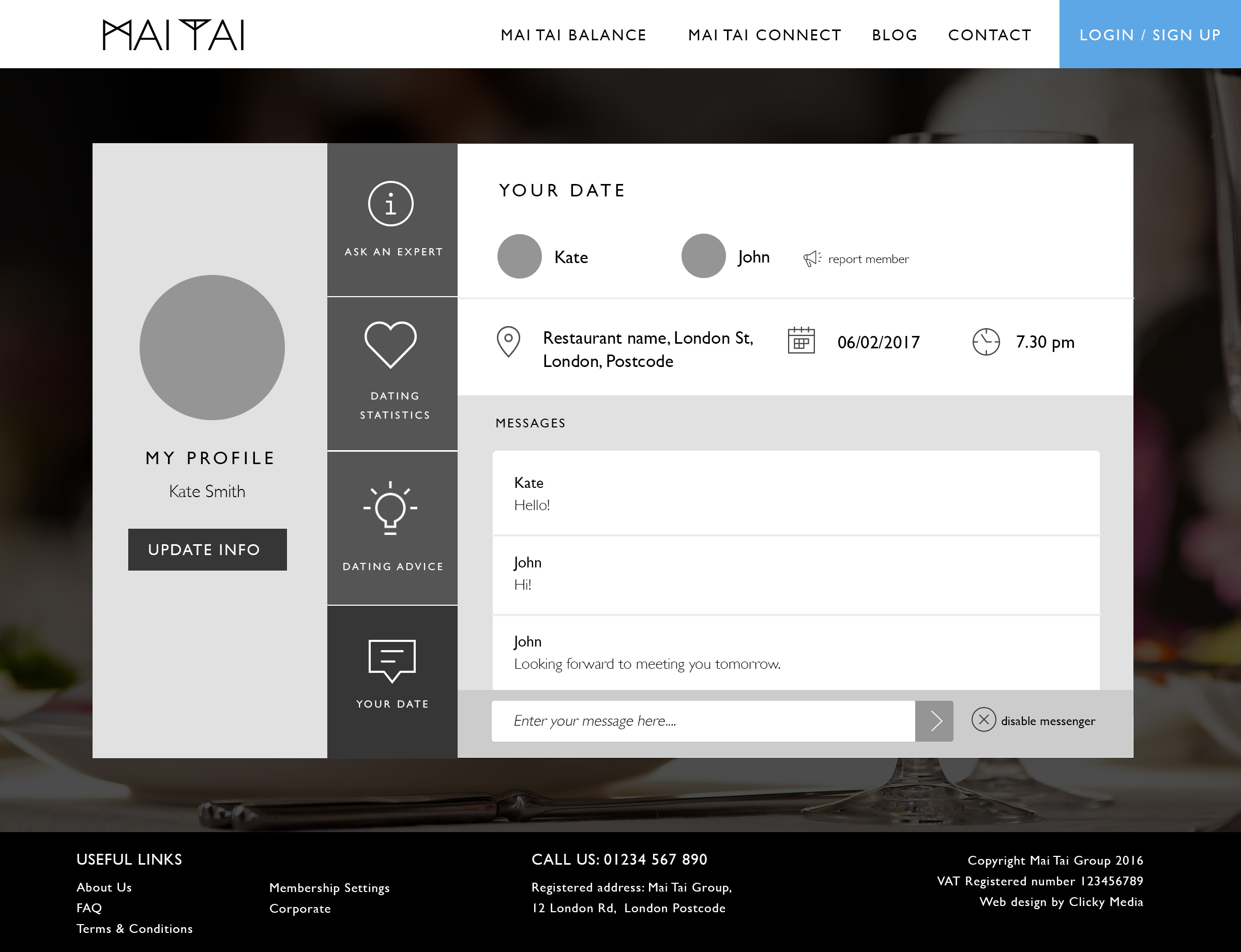Click Kate's avatar in Your Date

click(x=519, y=256)
